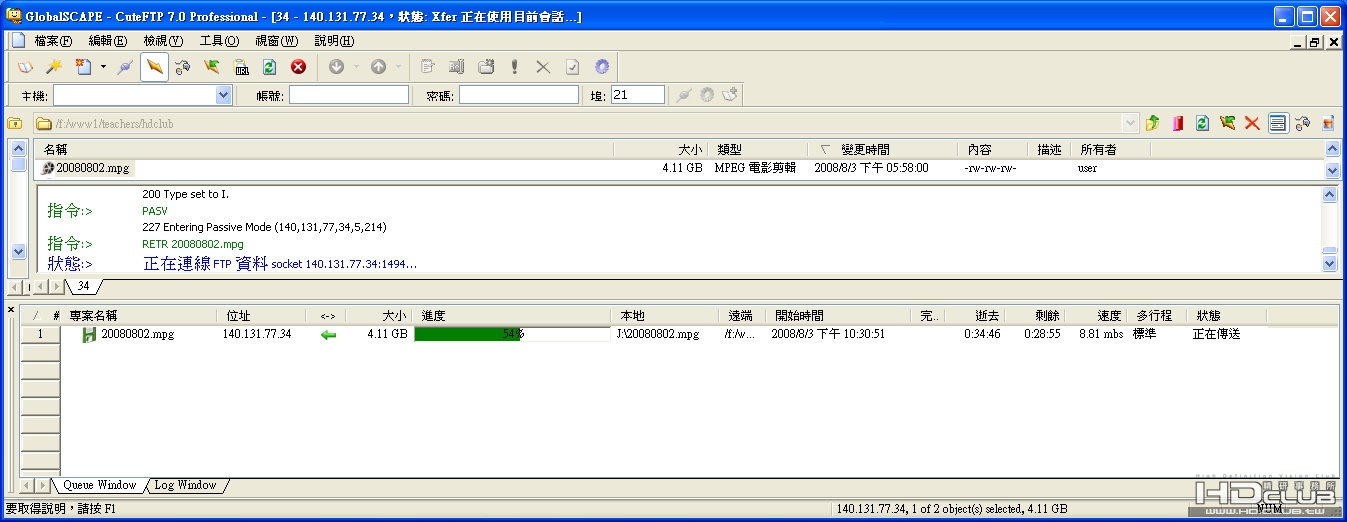Sort queue by 速度 column header

pos(1096,315)
